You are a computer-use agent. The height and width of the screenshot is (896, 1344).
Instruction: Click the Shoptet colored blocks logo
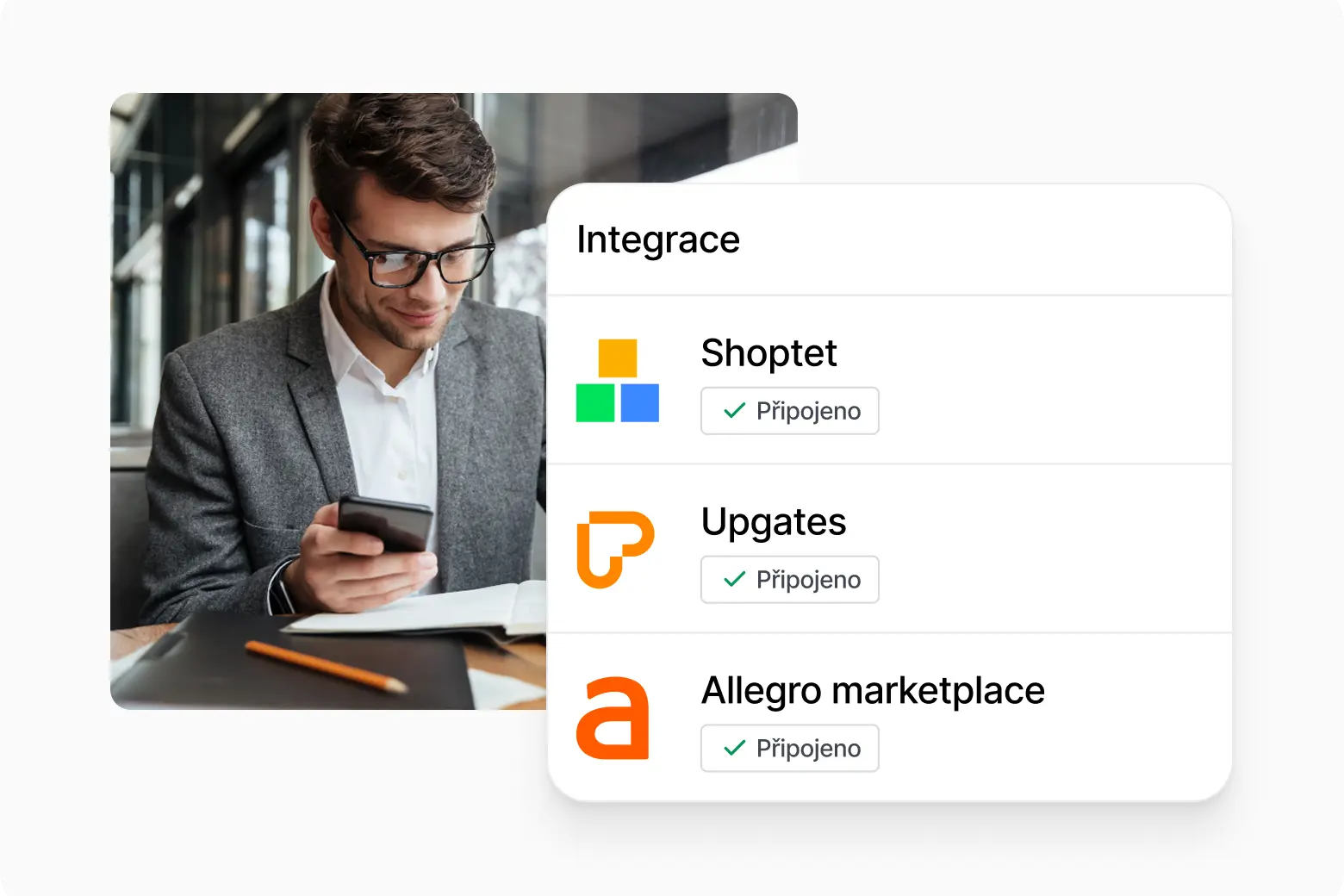[618, 380]
